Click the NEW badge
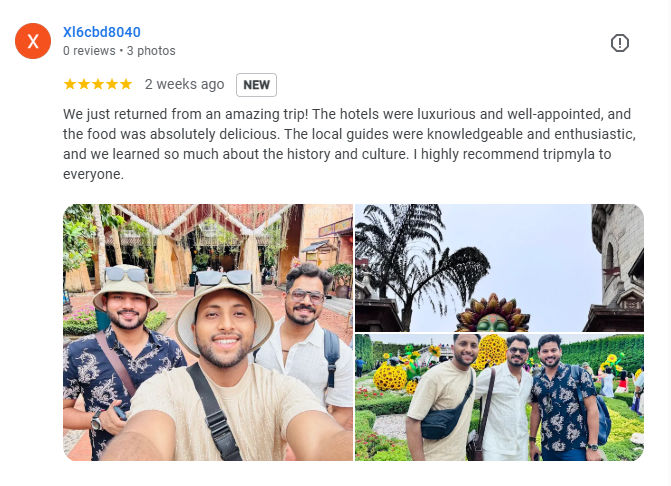 [x=256, y=85]
